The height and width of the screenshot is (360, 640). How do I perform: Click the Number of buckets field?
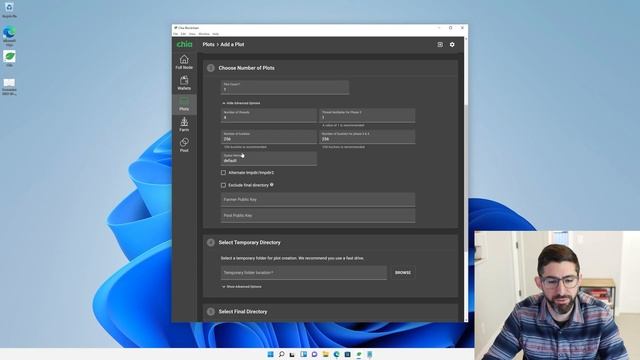click(x=269, y=137)
